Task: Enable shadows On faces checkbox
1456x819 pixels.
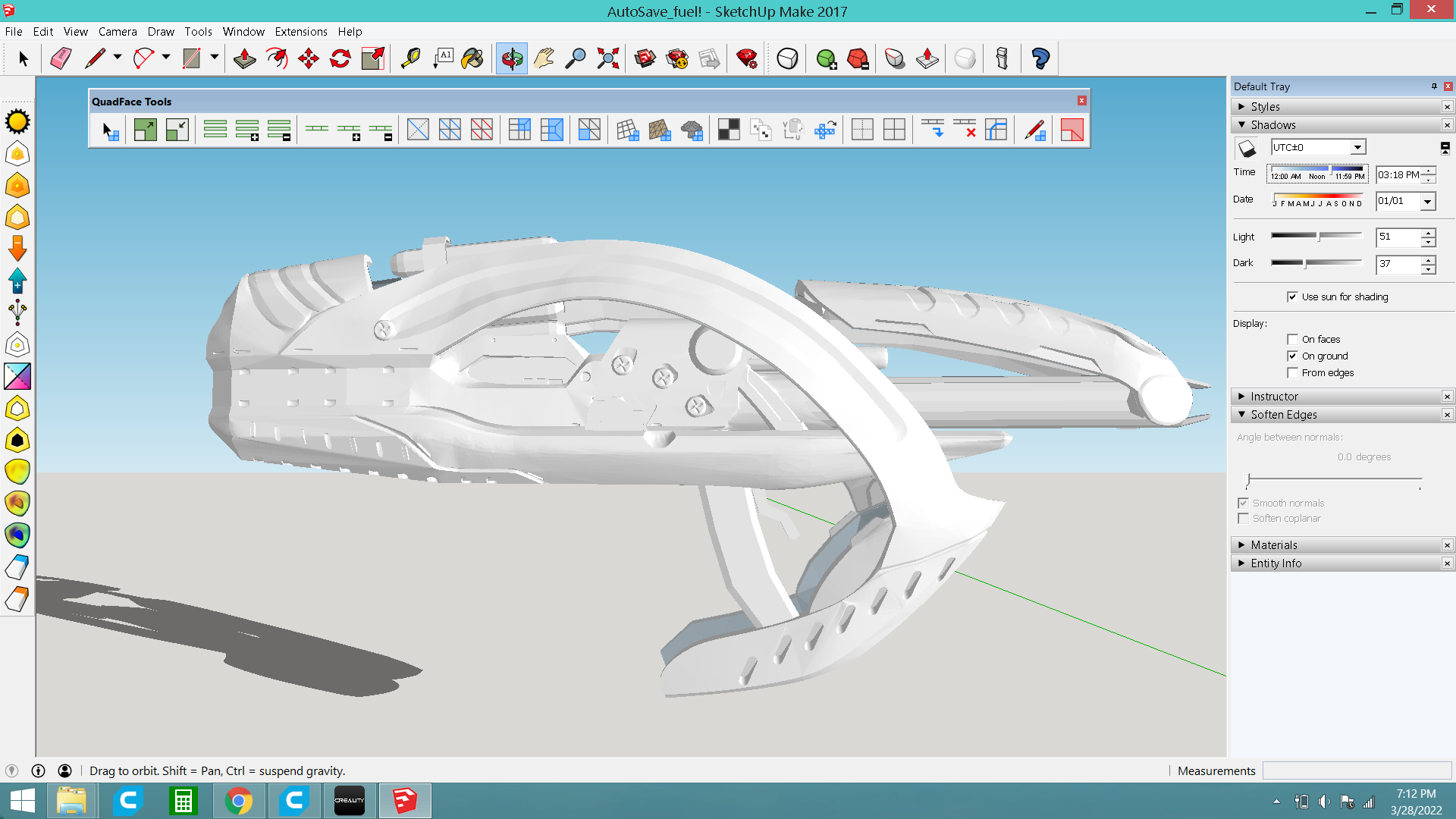Action: tap(1292, 339)
